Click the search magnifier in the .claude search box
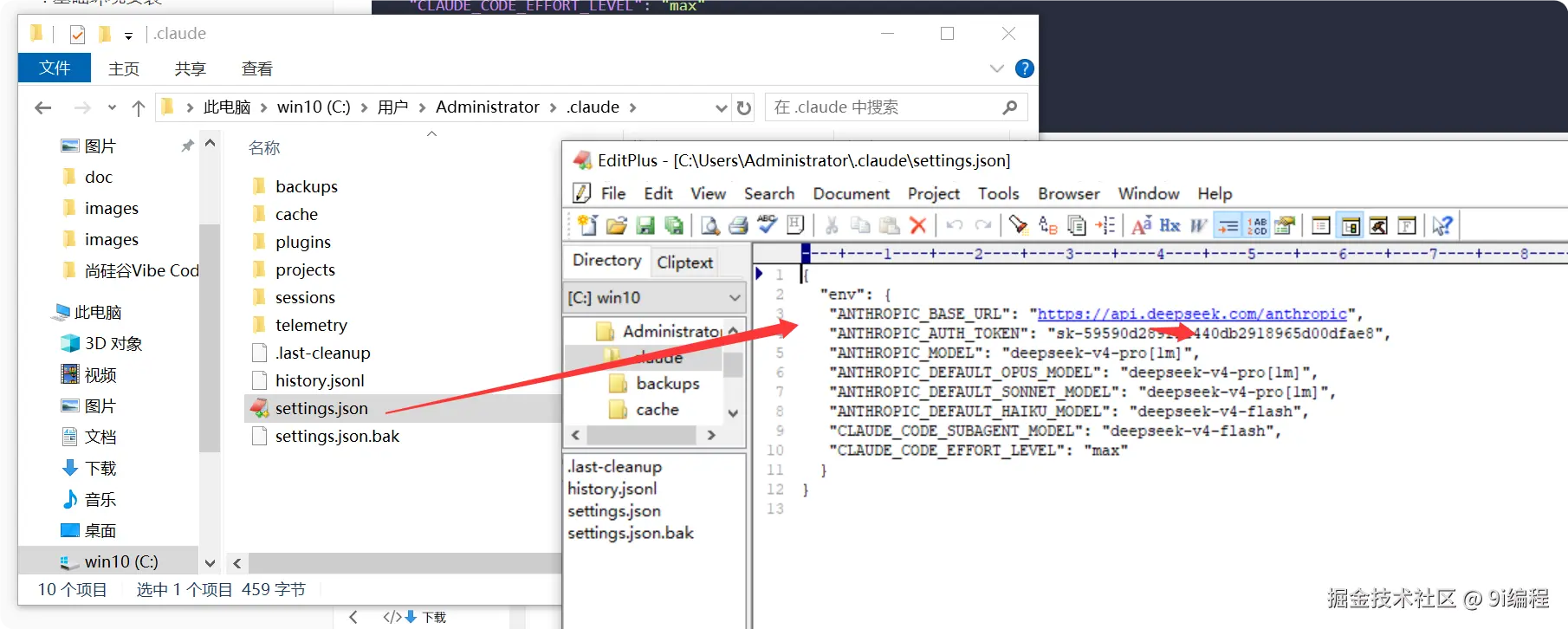The height and width of the screenshot is (629, 1568). point(1009,107)
